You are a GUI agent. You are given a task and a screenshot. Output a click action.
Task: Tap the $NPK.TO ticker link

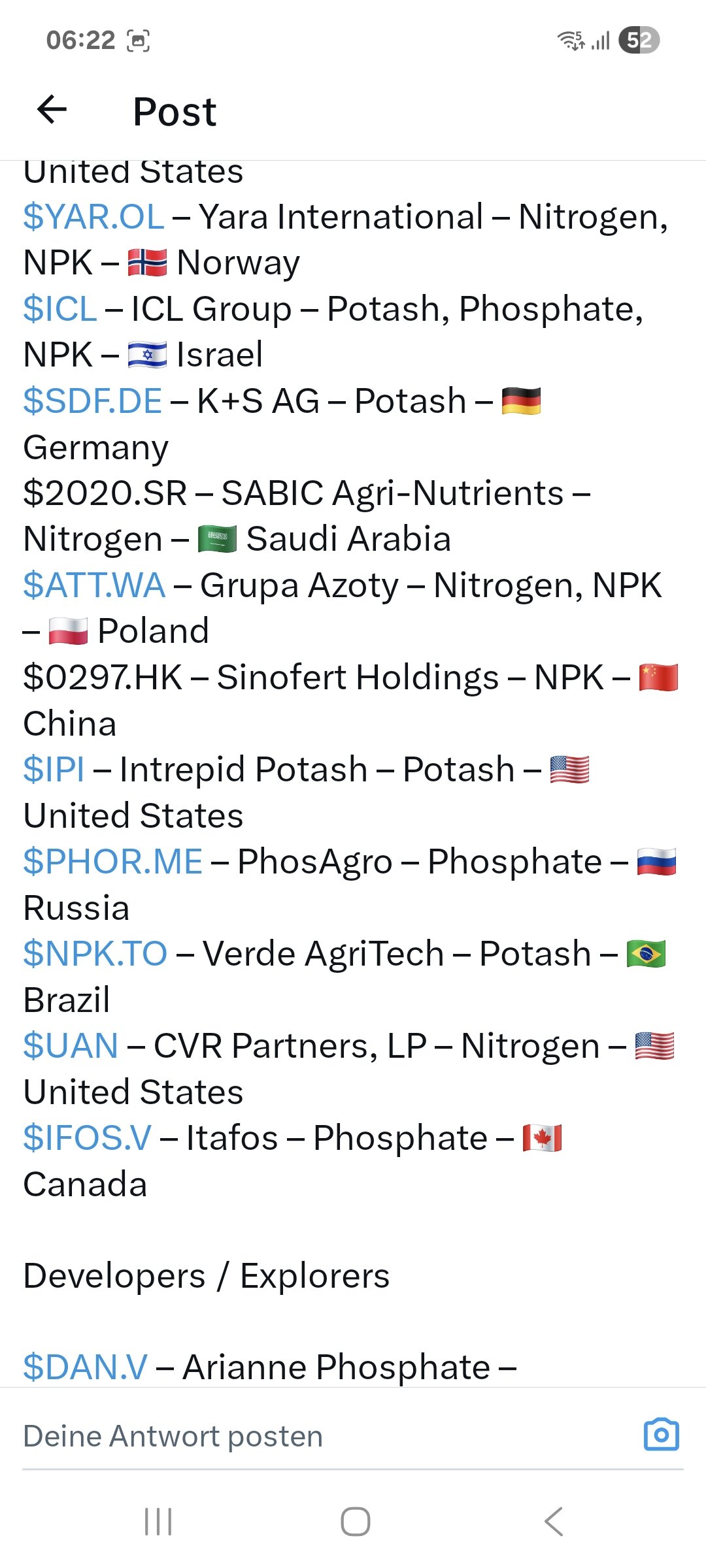[x=95, y=954]
